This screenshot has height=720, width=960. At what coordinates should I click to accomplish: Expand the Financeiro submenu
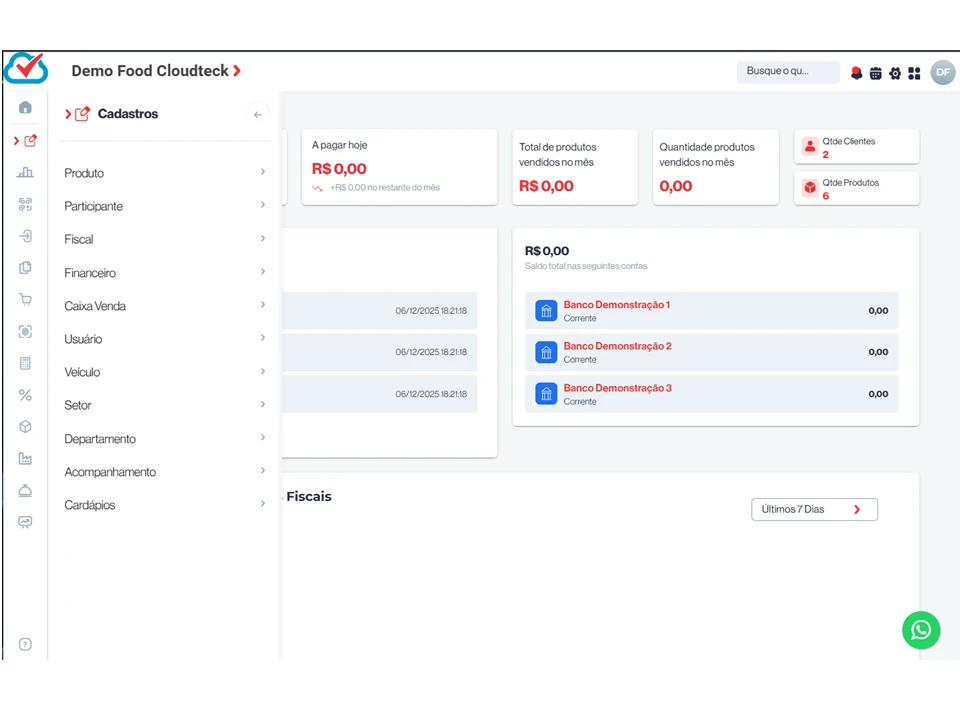pos(164,273)
